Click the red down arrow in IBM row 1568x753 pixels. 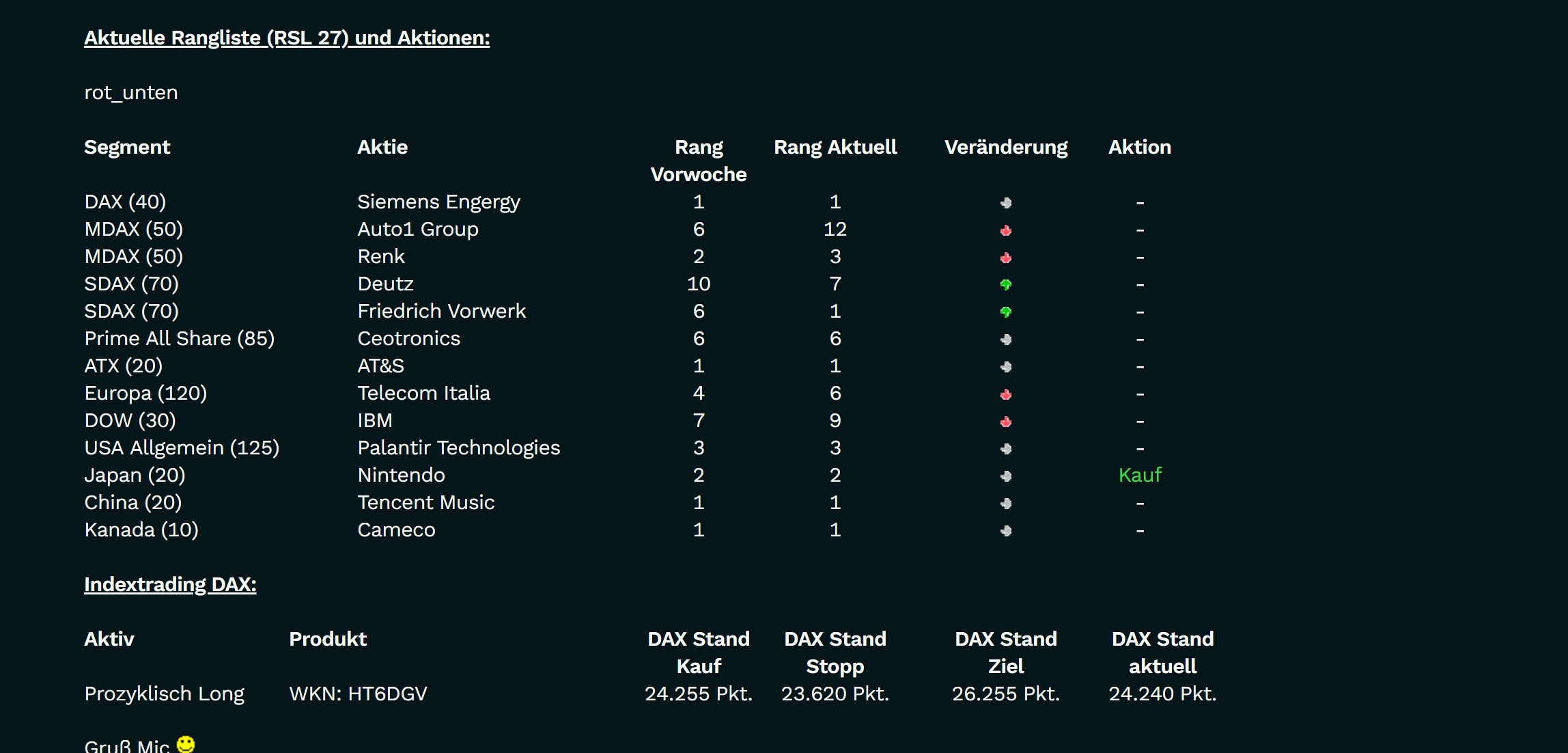coord(1006,422)
